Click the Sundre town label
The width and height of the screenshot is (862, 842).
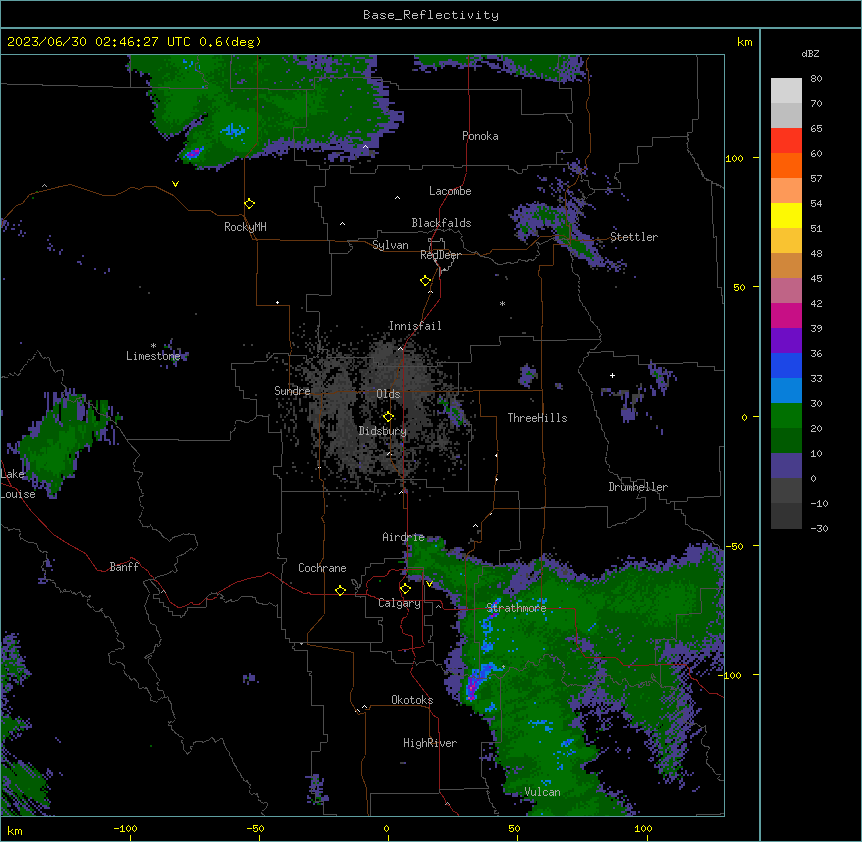tap(292, 391)
